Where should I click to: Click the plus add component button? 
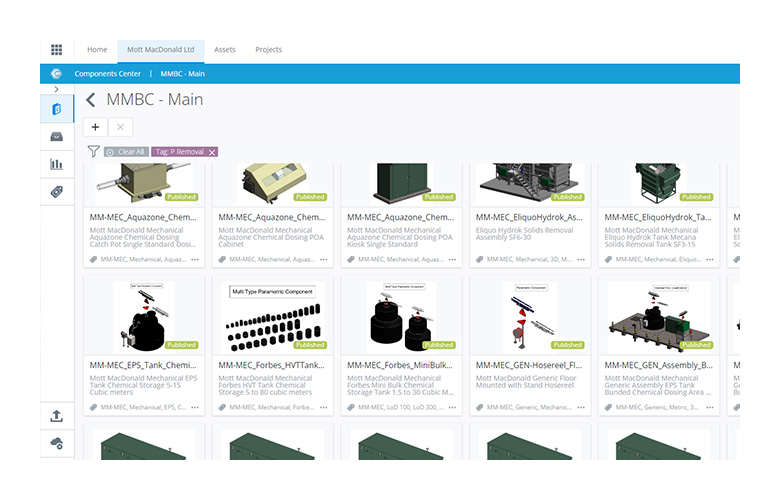tap(95, 127)
